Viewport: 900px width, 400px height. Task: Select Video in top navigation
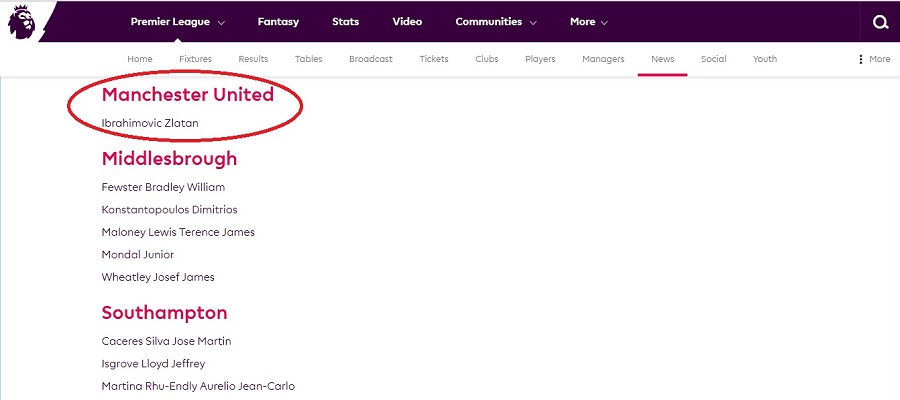coord(407,22)
